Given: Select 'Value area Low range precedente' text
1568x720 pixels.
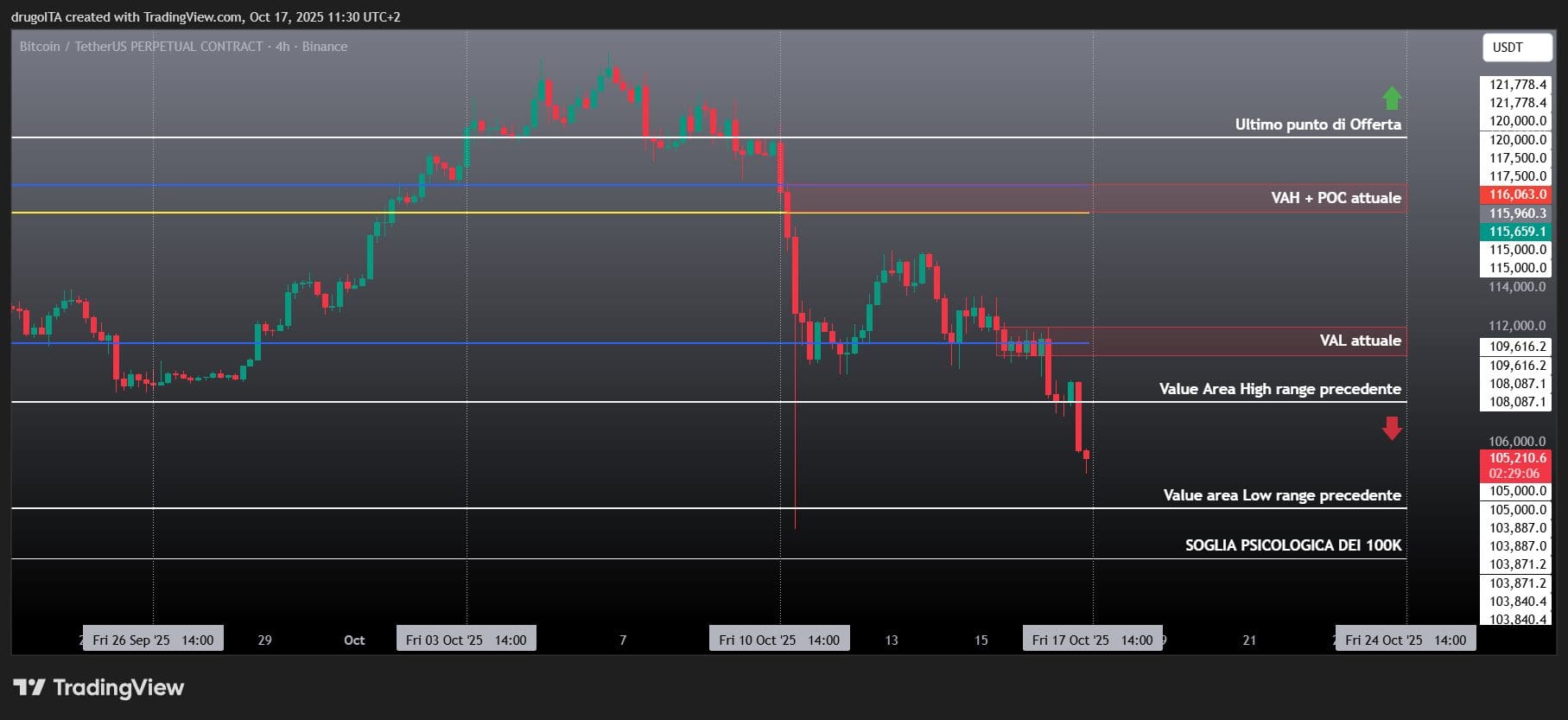Looking at the screenshot, I should click(1281, 495).
